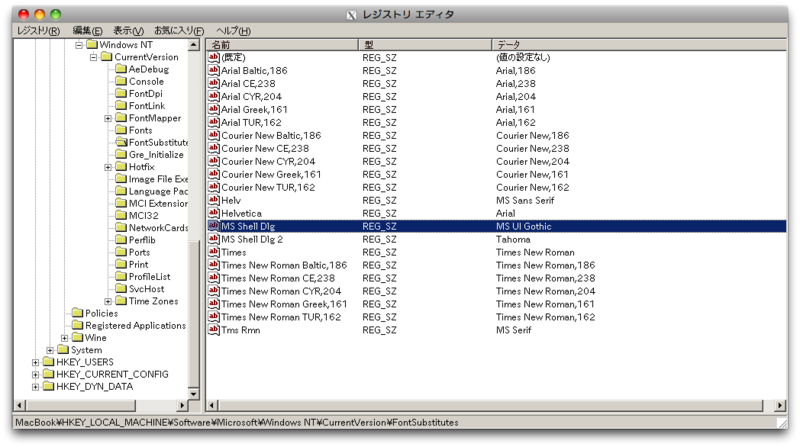Click the yellow minimize window button

click(39, 14)
